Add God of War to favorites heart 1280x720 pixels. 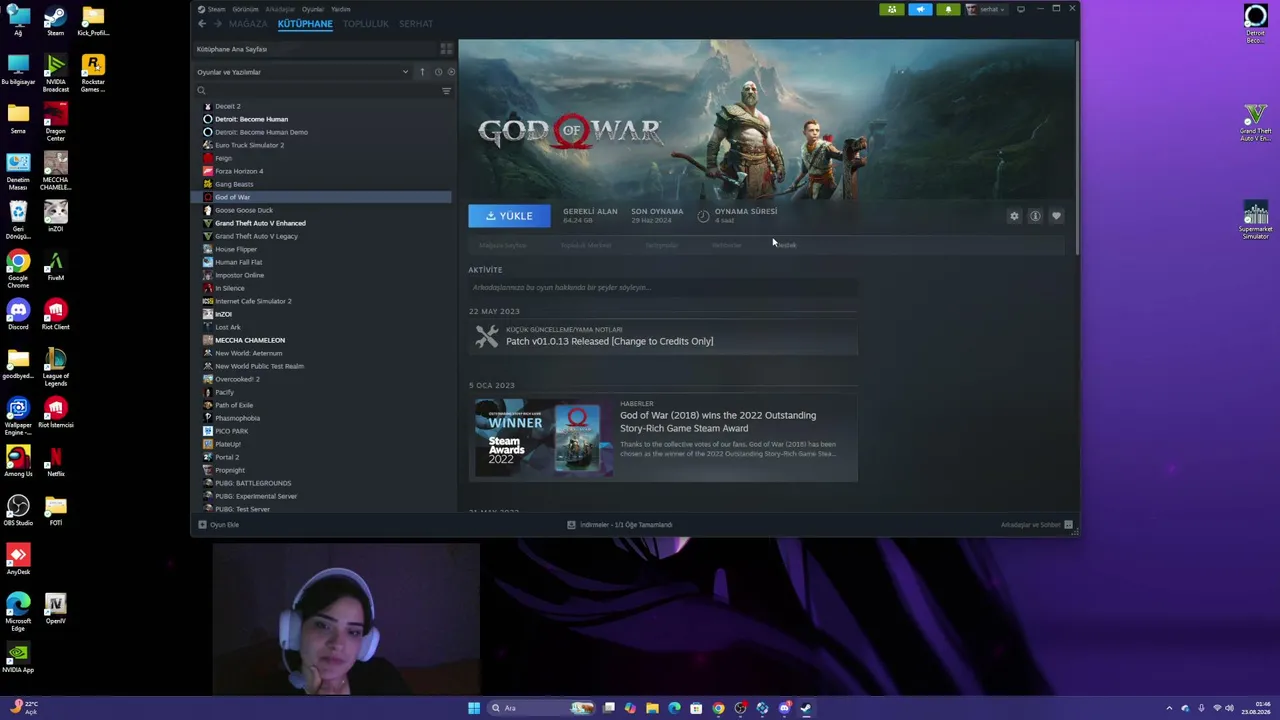(x=1056, y=216)
